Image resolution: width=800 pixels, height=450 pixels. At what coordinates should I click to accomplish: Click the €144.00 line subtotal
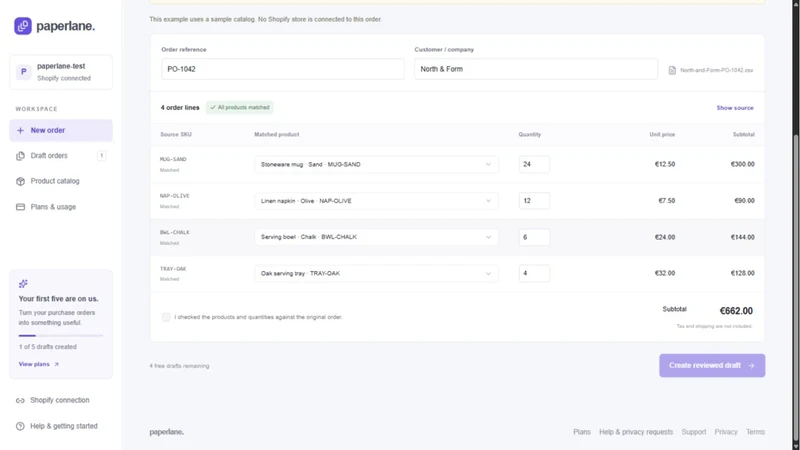742,237
